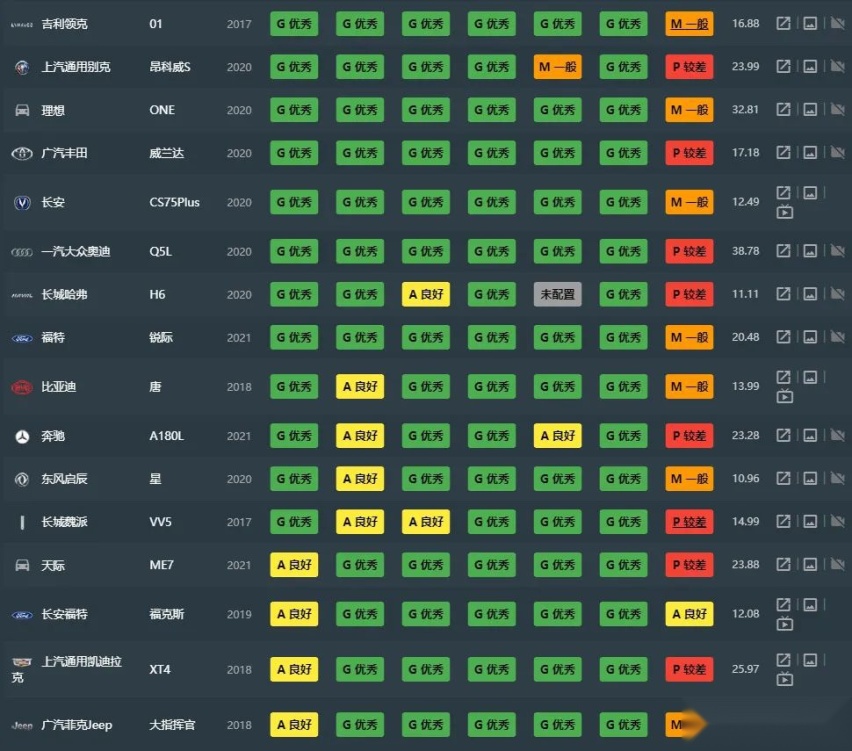Click the brand name 长城魏派
This screenshot has height=751, width=852.
click(x=64, y=522)
